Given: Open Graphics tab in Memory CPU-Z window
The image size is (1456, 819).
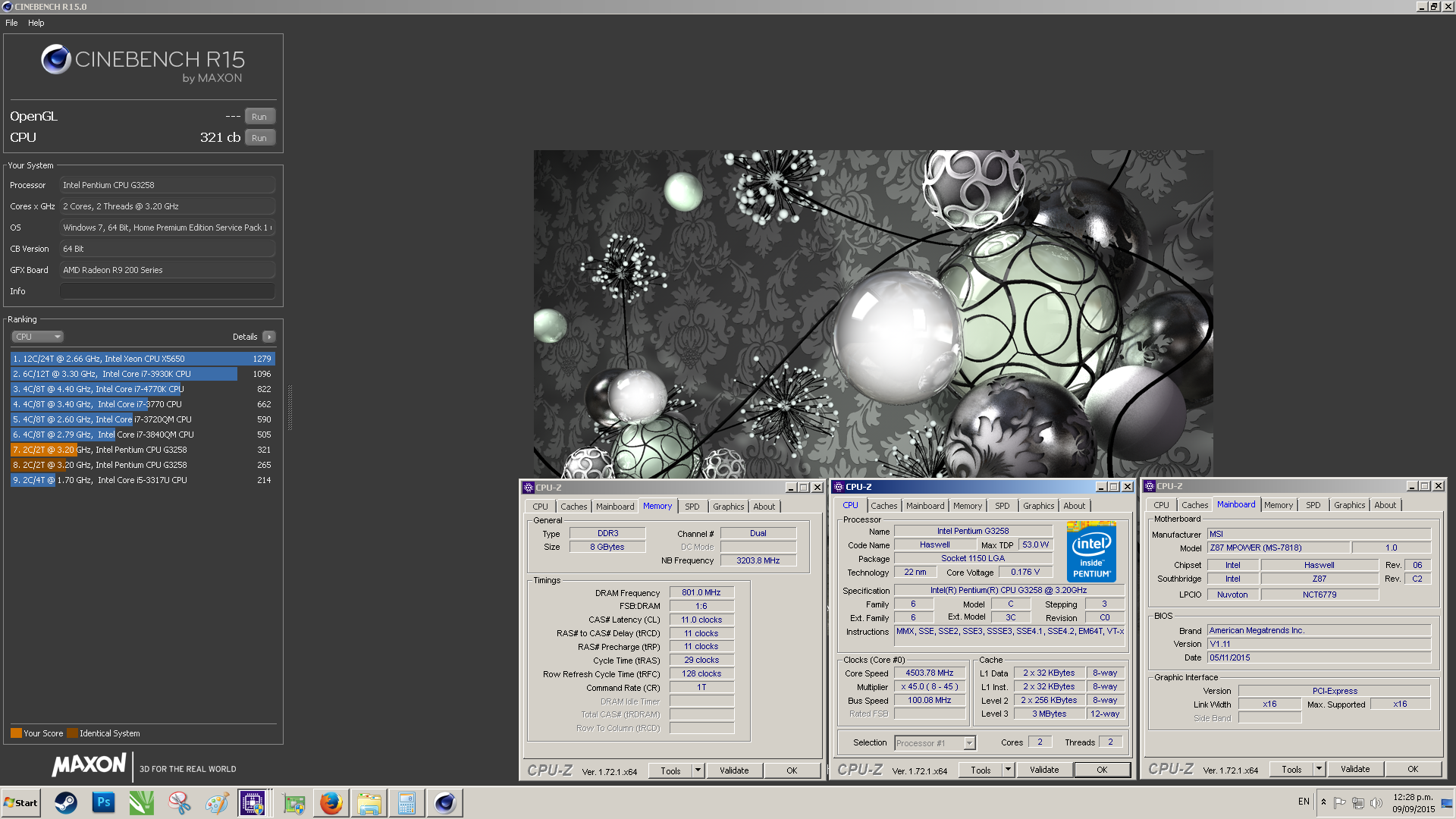Looking at the screenshot, I should tap(729, 507).
